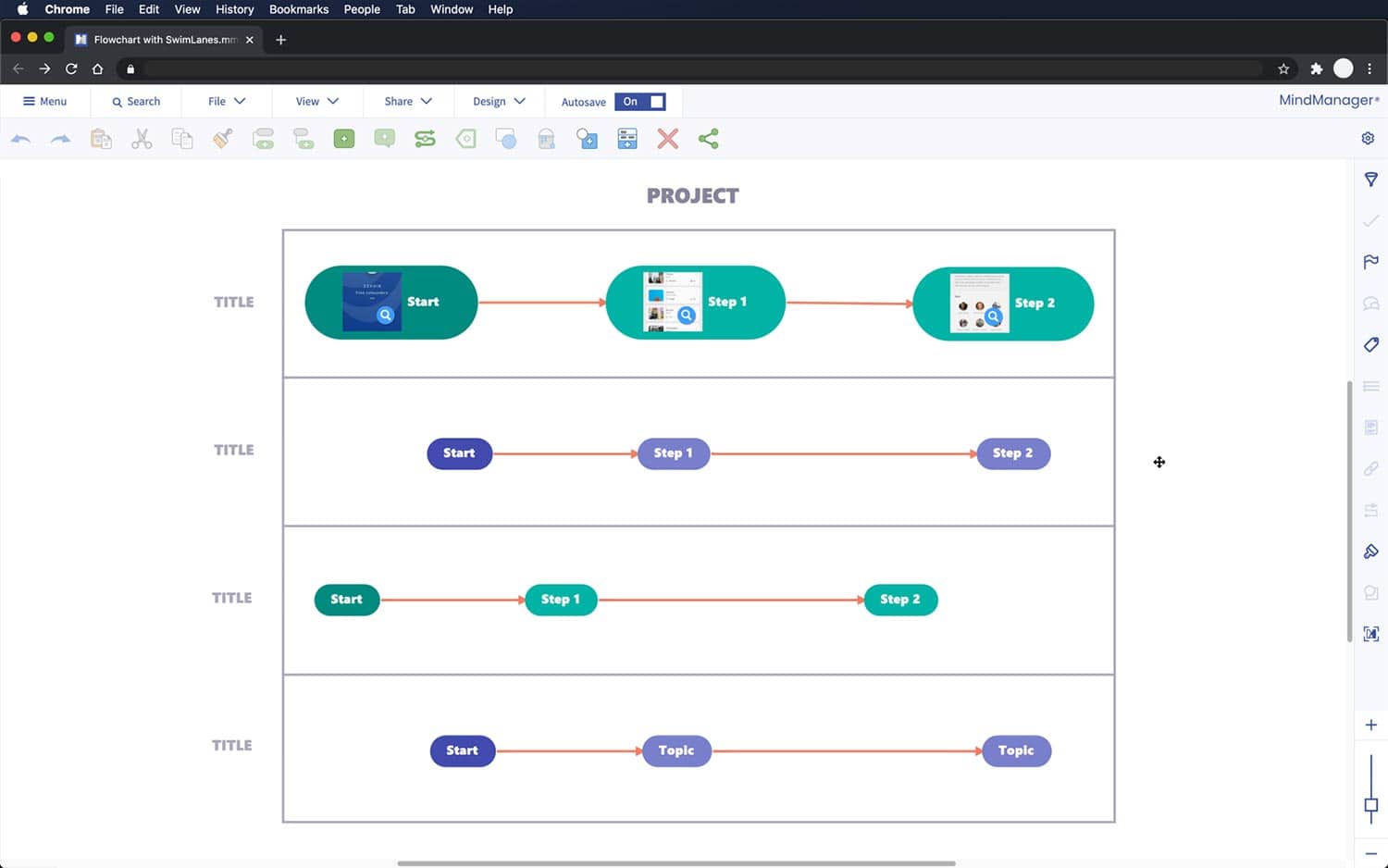Open settings gear below MindManager logo
Viewport: 1388px width, 868px height.
coord(1368,138)
